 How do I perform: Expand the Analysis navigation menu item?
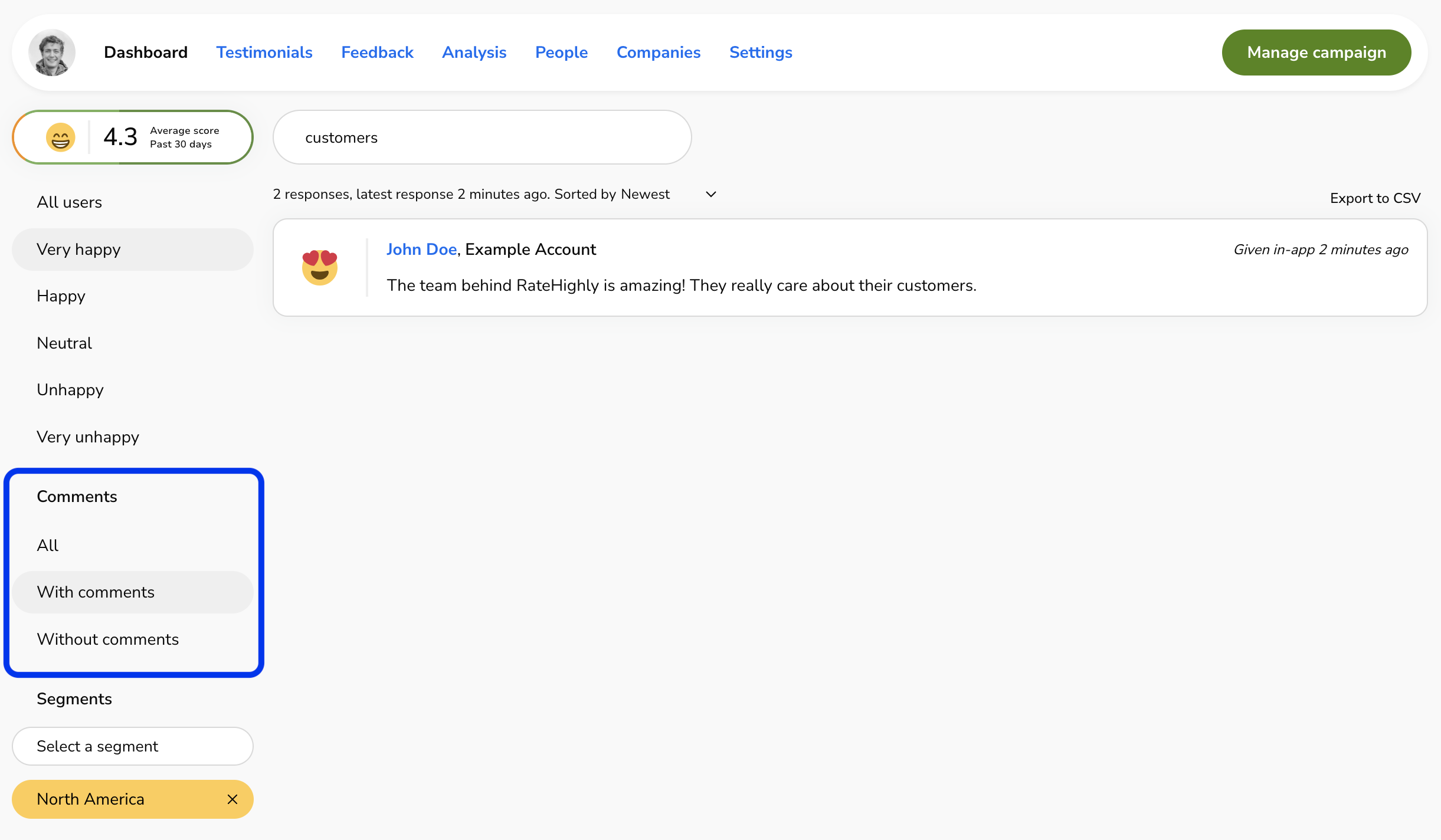coord(475,52)
